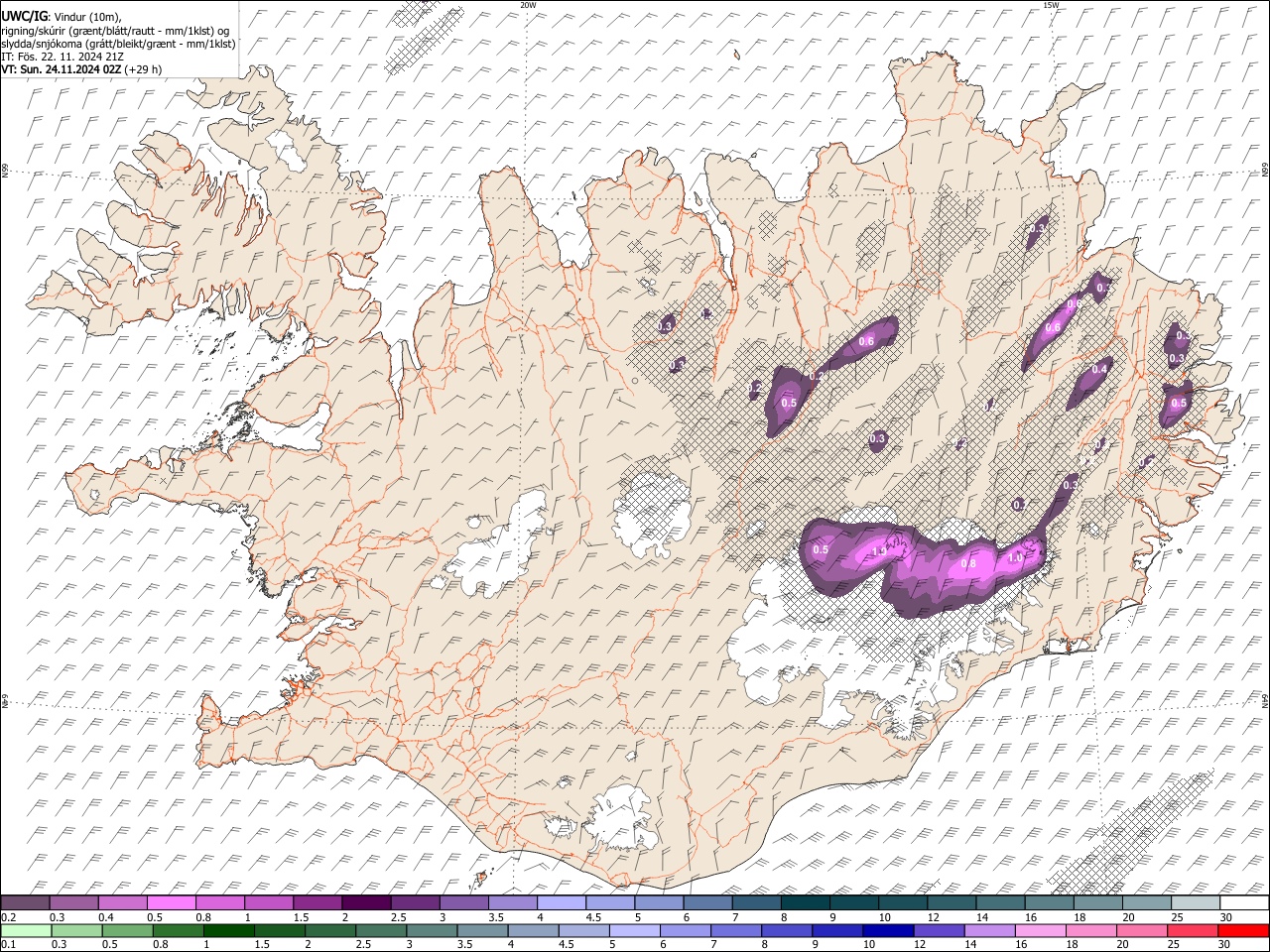Click the VT: Sun. 24.11.2024 02Z (+29 h) line
Viewport: 1270px width, 952px height.
pyautogui.click(x=81, y=69)
